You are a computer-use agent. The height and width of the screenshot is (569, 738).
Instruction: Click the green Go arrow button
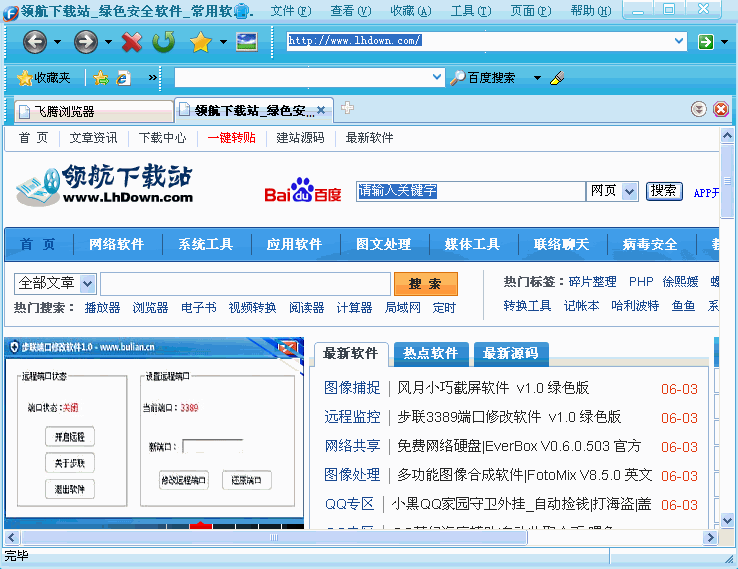click(706, 41)
